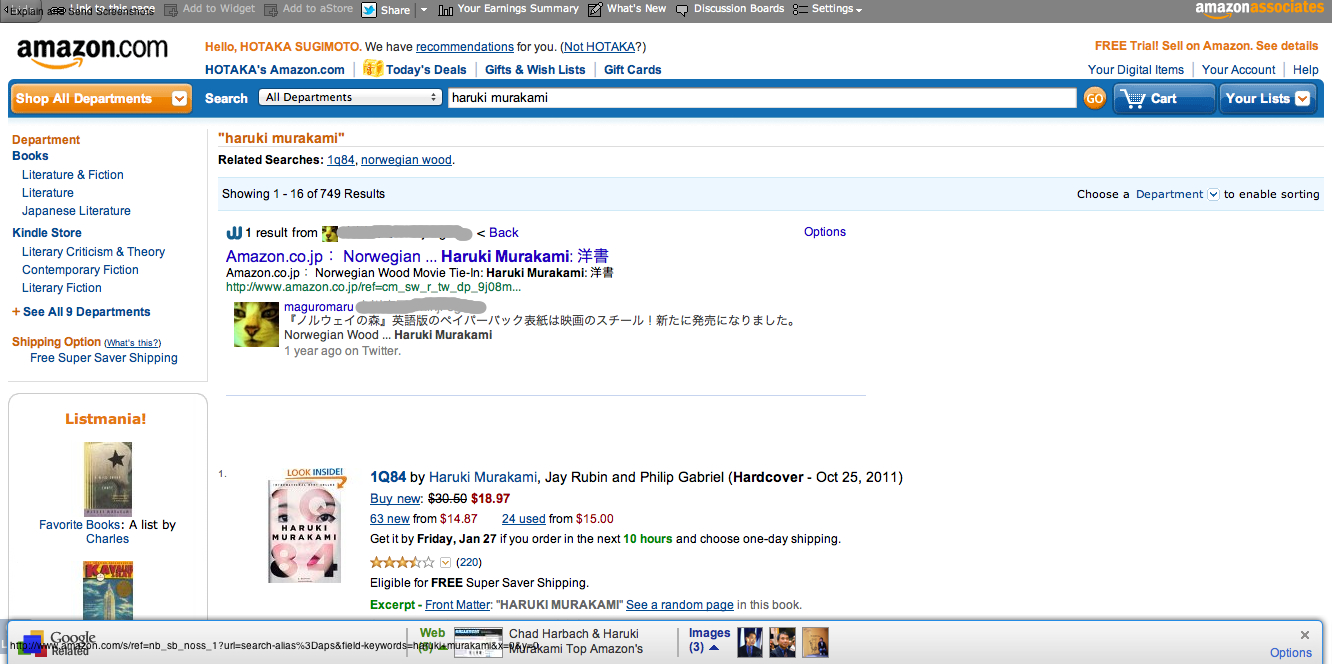
Task: Select Literary Criticism & Theory in Kindle Store
Action: [x=93, y=252]
